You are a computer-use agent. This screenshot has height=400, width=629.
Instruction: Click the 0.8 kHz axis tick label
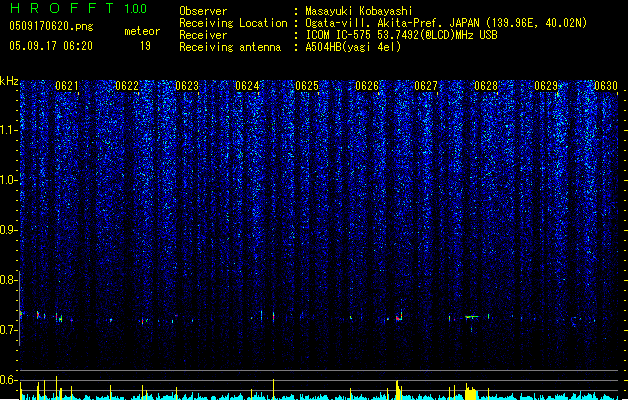(x=8, y=280)
